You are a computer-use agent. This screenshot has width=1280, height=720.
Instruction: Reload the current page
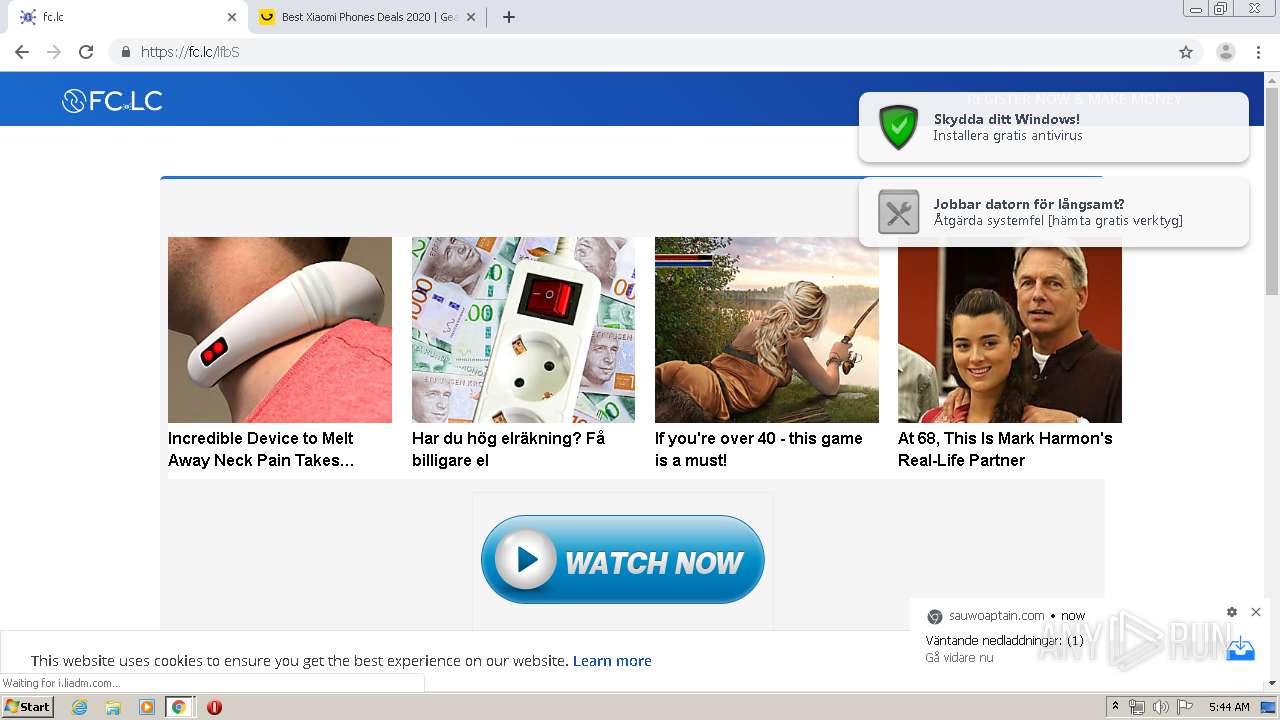(x=86, y=52)
